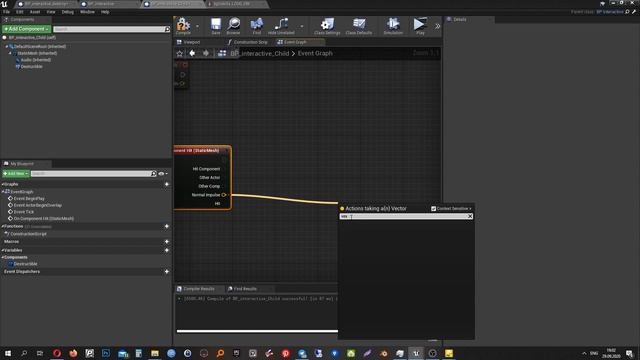Image resolution: width=640 pixels, height=360 pixels.
Task: Add a new macro with the plus icon
Action: tap(167, 242)
